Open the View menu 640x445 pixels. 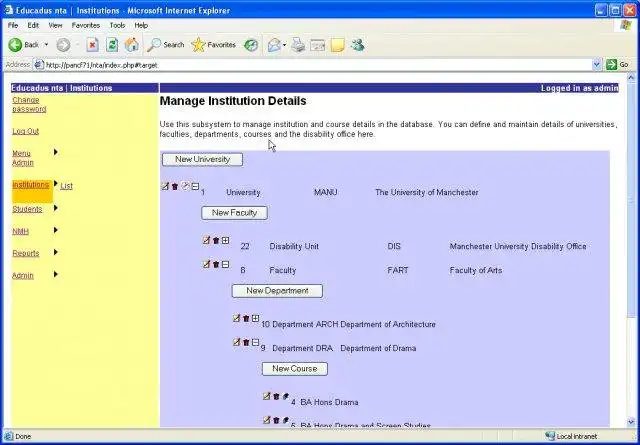[x=56, y=25]
